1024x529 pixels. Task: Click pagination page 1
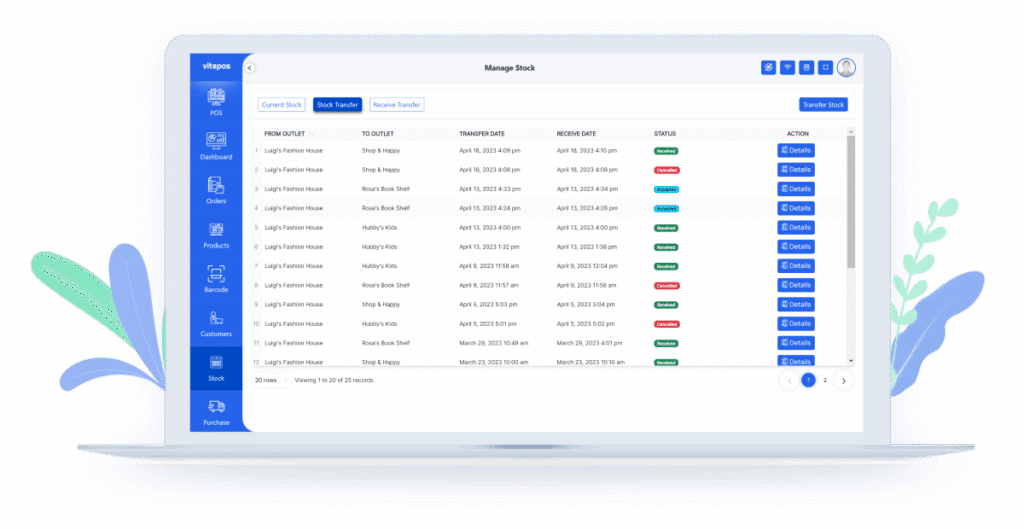(808, 380)
